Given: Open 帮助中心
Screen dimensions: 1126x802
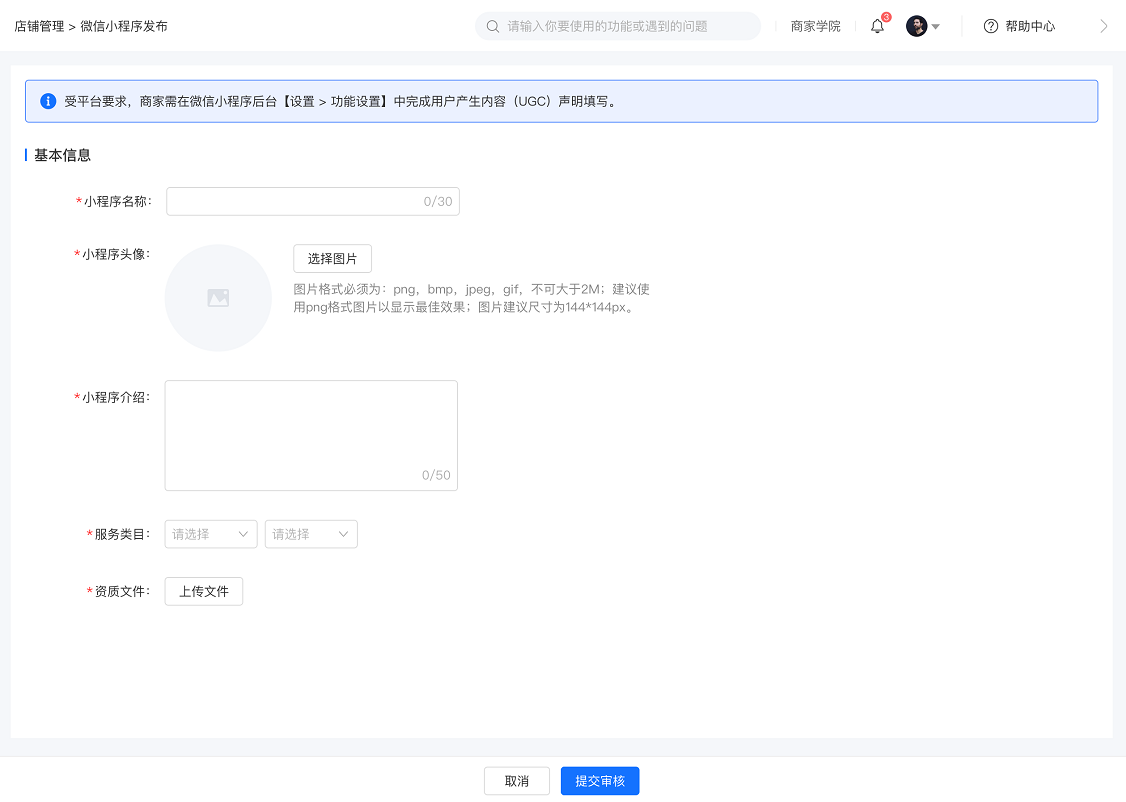Looking at the screenshot, I should 1030,27.
